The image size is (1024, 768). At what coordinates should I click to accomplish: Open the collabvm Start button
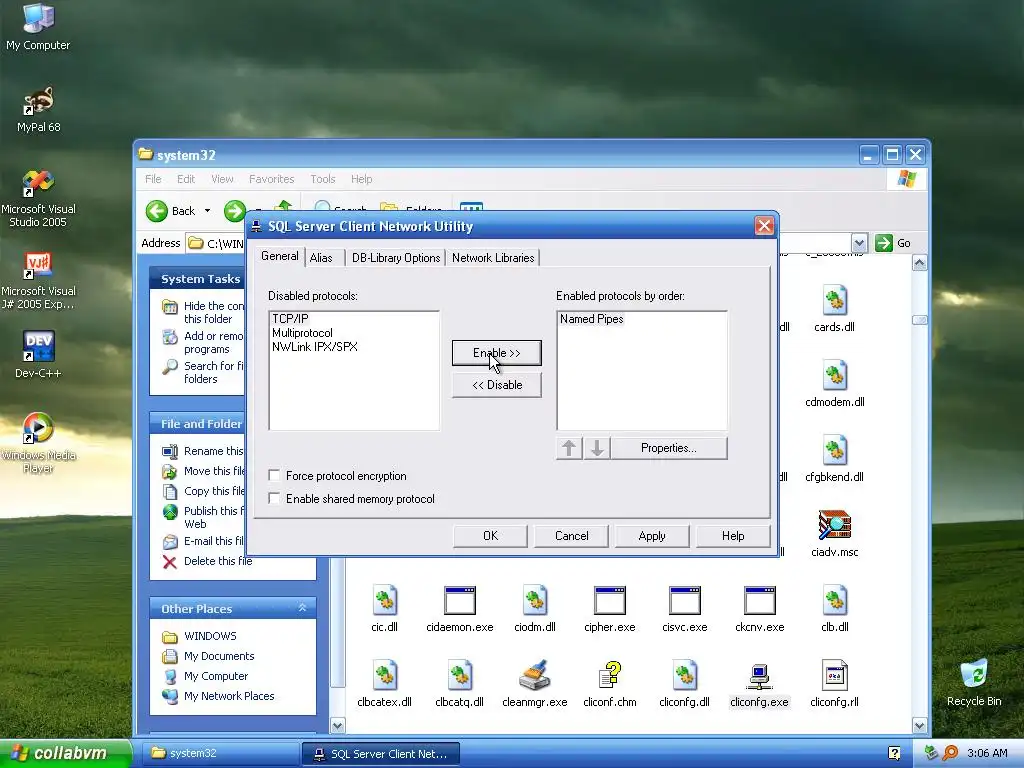[66, 753]
